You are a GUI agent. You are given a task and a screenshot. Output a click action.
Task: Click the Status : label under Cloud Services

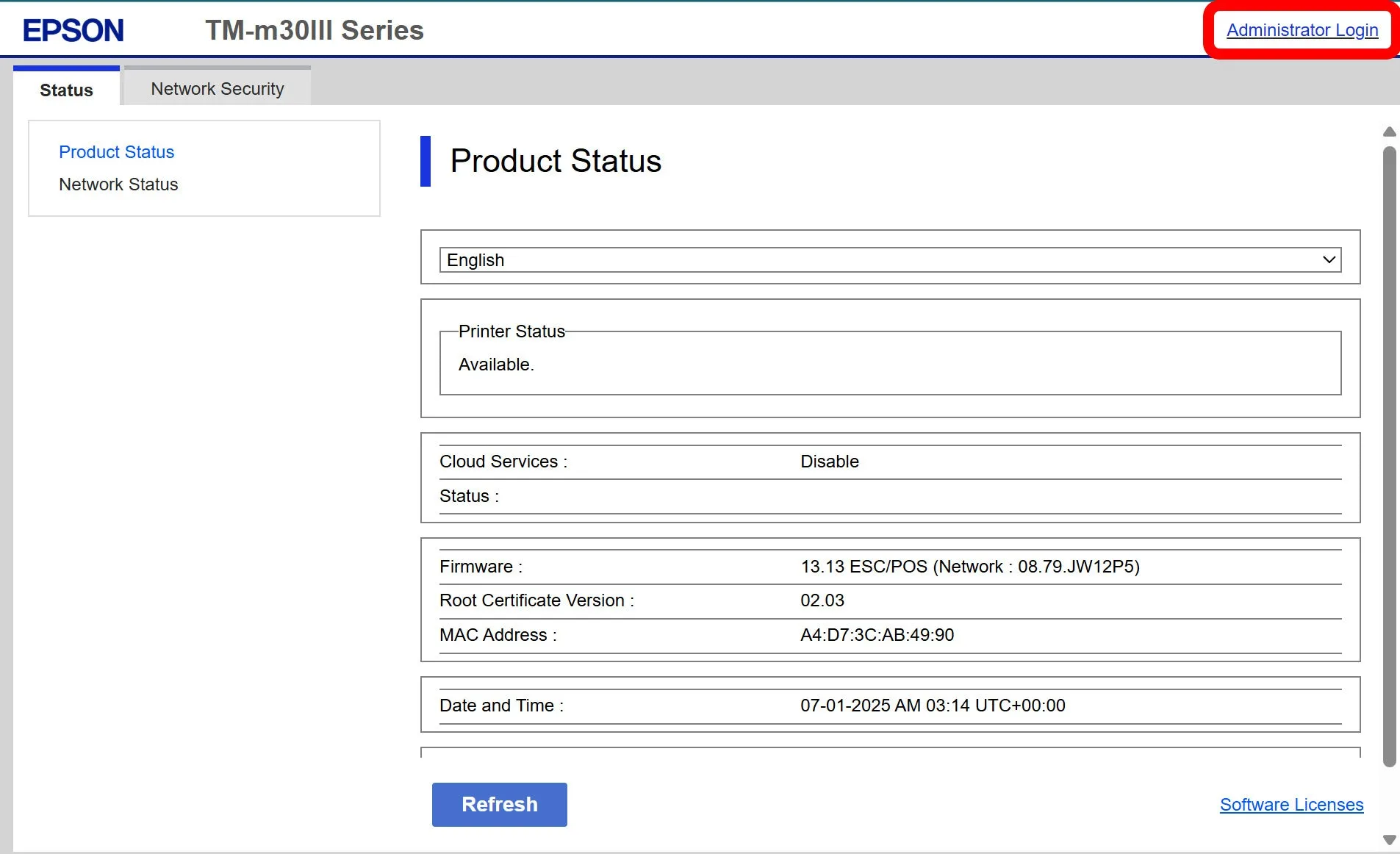click(469, 495)
